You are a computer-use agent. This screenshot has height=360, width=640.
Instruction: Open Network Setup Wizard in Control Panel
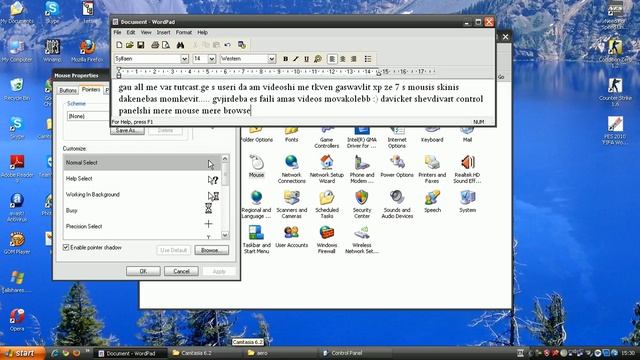[327, 169]
